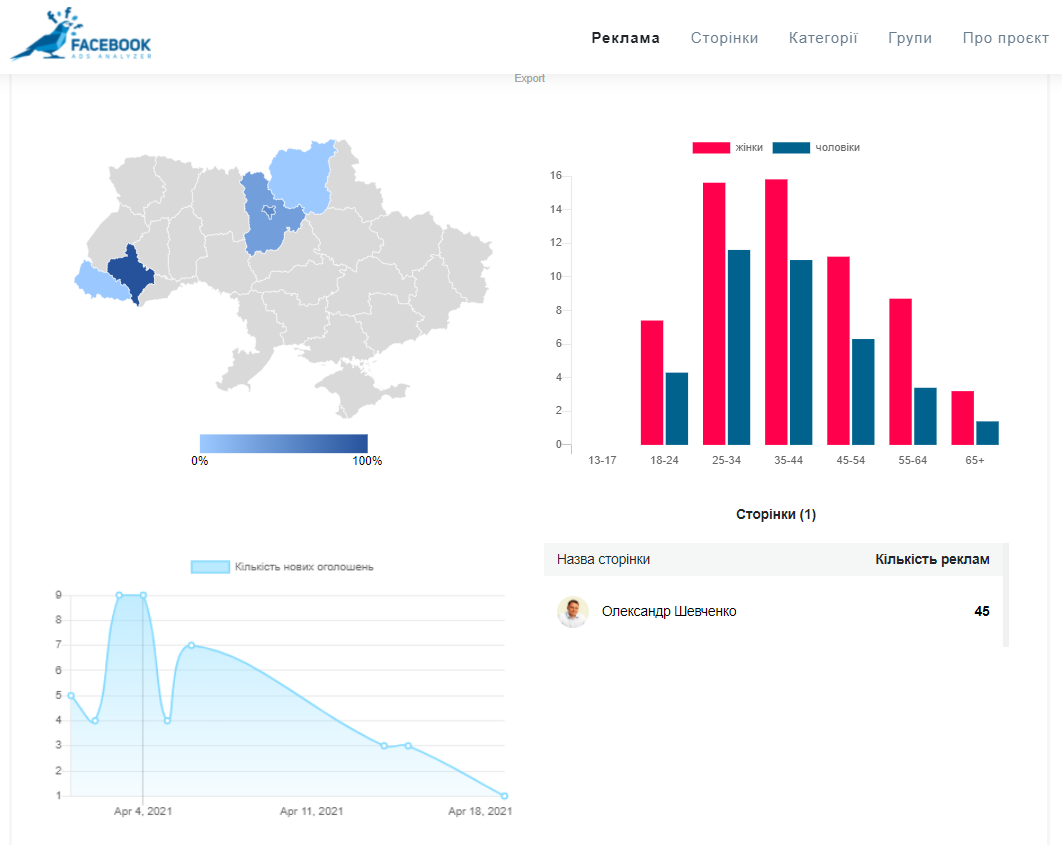
Task: Sort by Кількість реклам column header
Action: tap(931, 560)
